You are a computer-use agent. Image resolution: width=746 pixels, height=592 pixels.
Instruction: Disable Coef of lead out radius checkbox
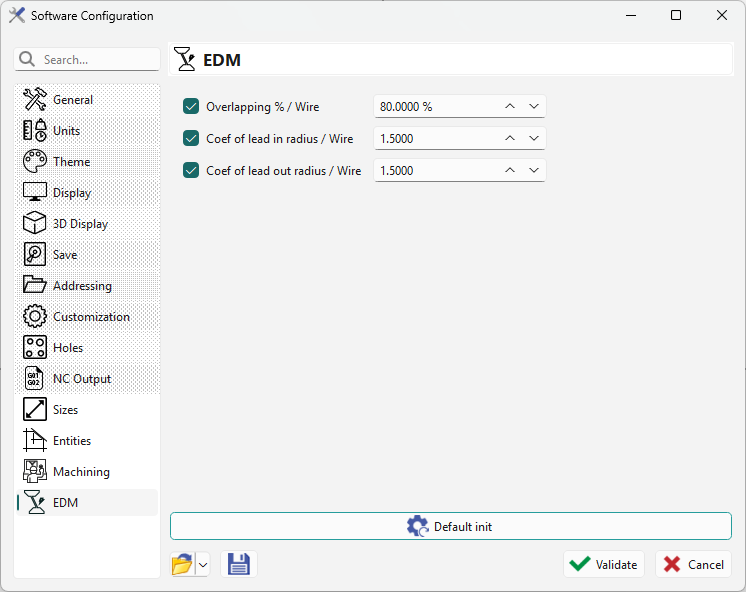(191, 170)
